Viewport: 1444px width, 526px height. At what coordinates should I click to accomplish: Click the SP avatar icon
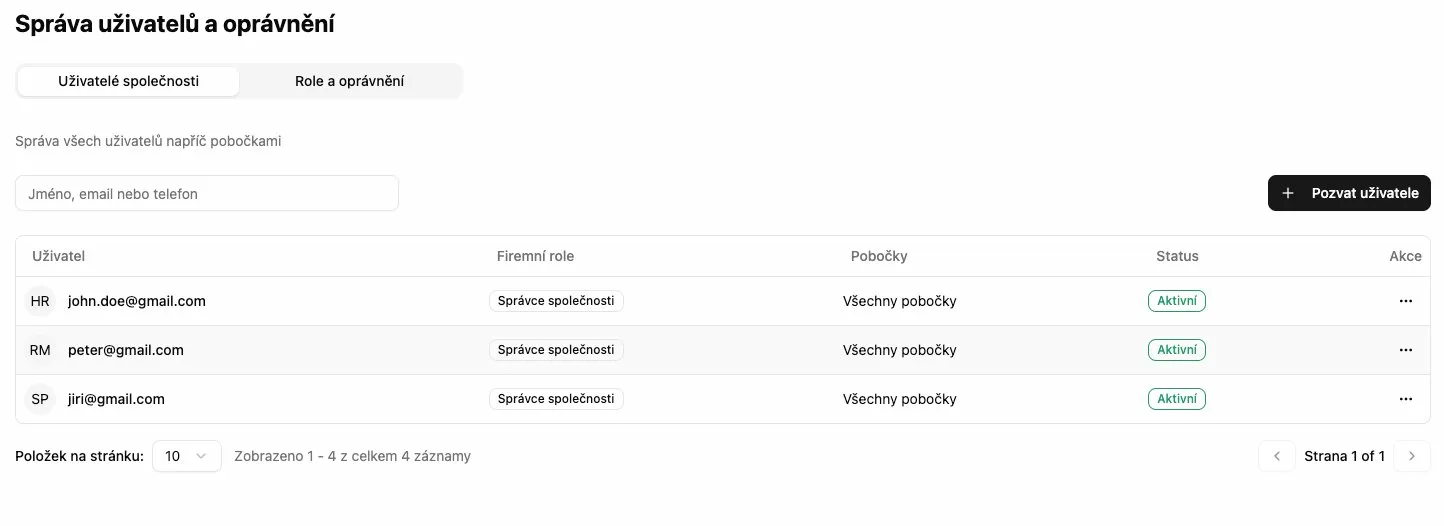(40, 399)
